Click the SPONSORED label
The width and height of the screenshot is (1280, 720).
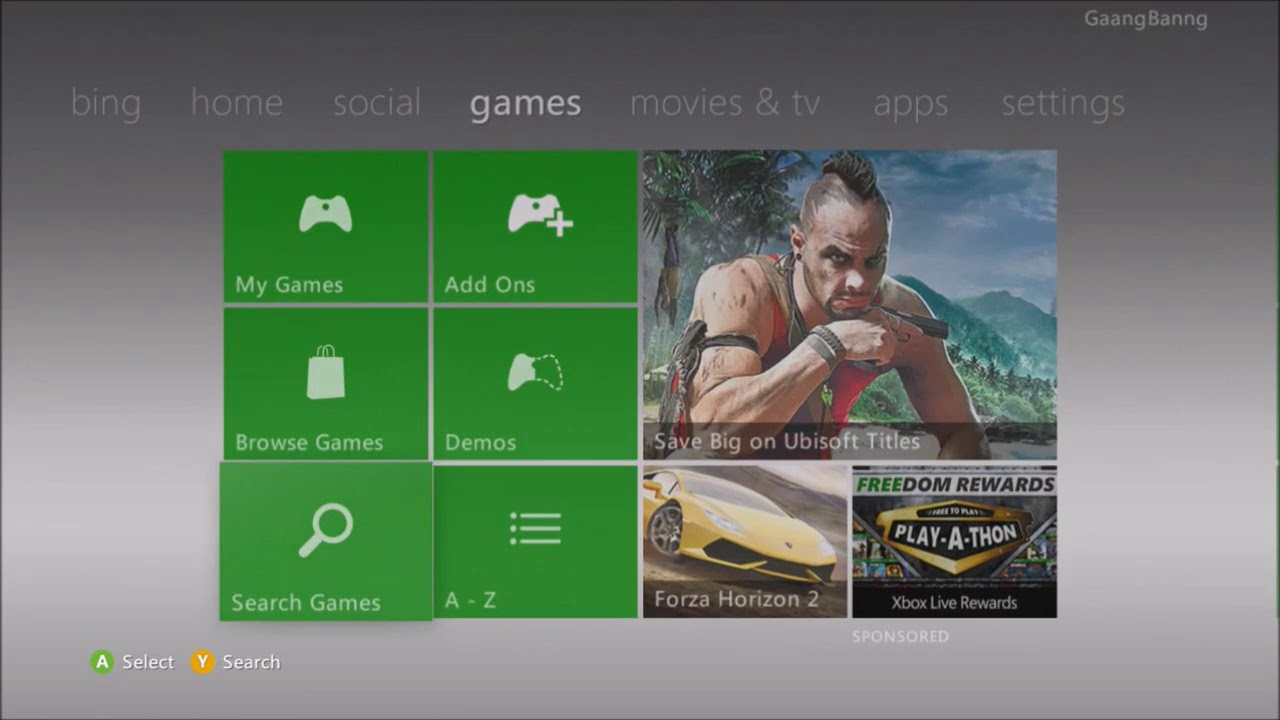point(900,636)
